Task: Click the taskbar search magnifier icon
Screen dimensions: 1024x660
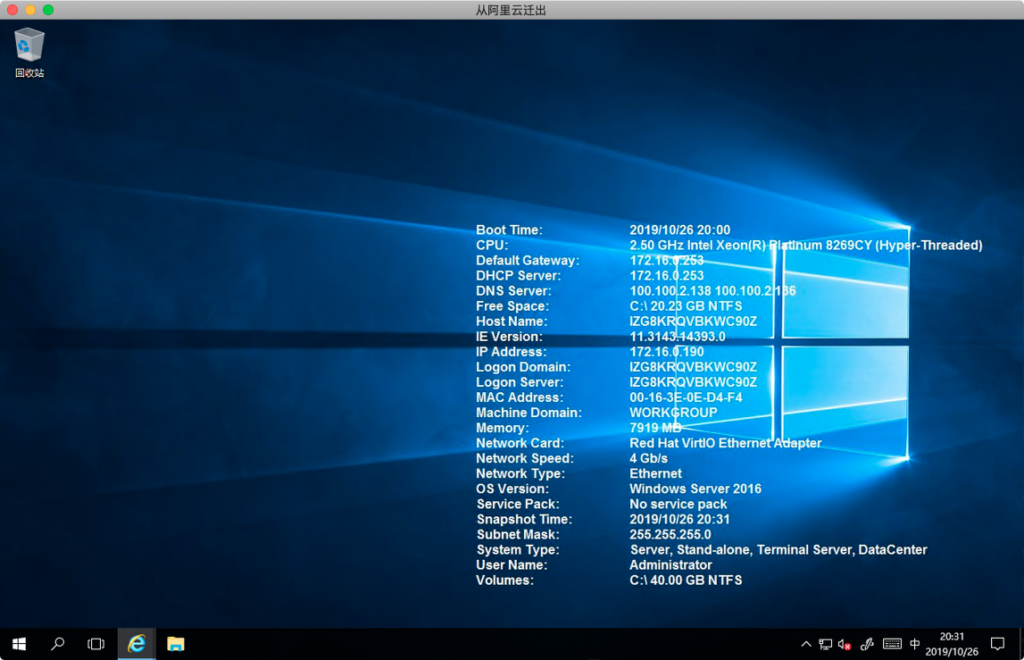Action: (58, 643)
